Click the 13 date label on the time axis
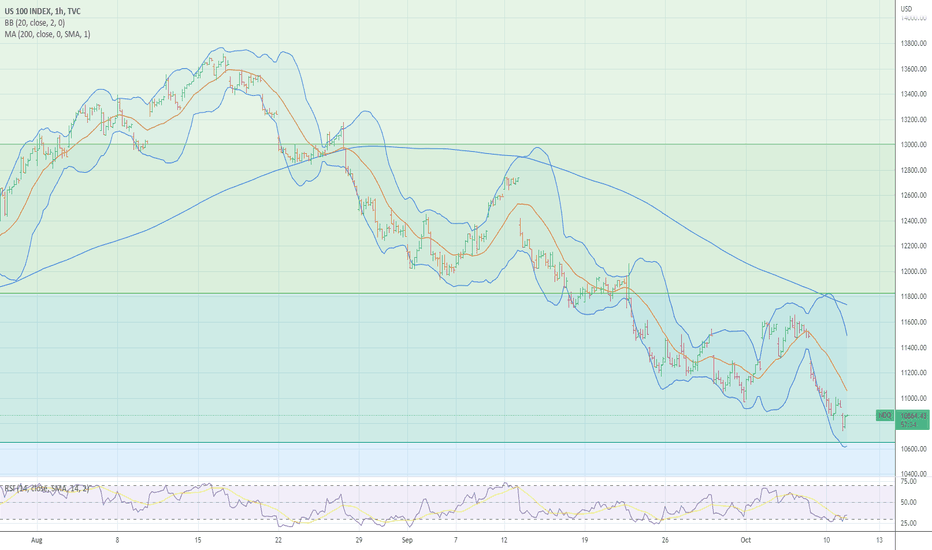The width and height of the screenshot is (932, 550). click(x=879, y=540)
